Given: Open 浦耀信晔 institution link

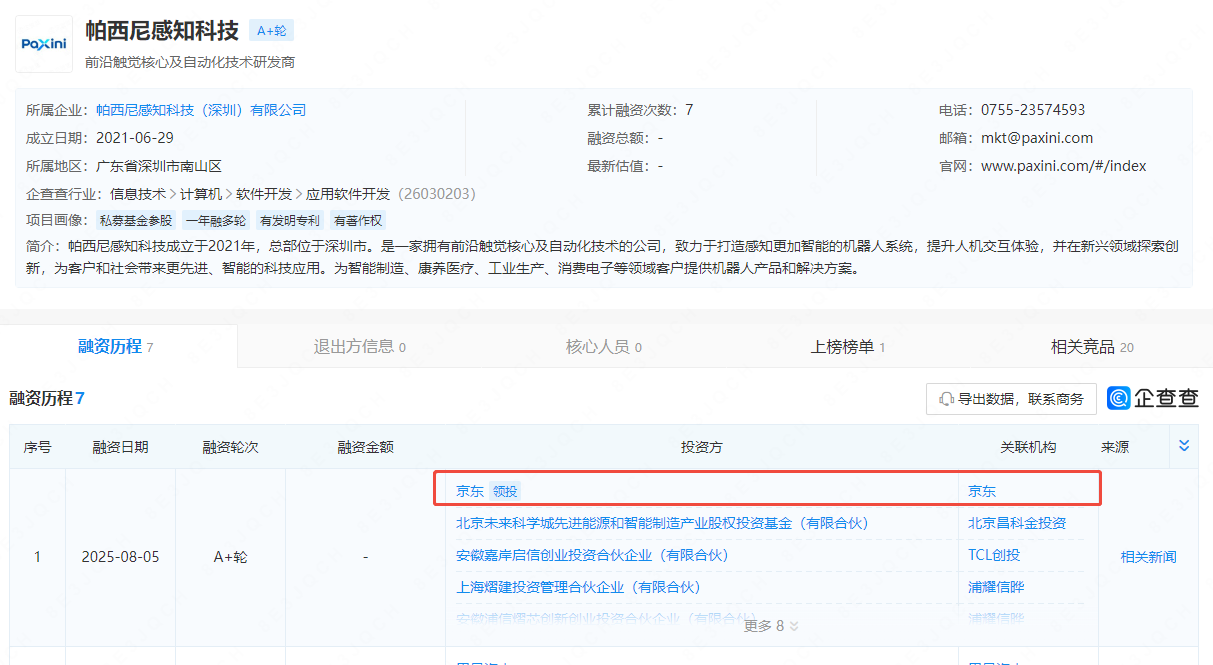Looking at the screenshot, I should tap(996, 587).
